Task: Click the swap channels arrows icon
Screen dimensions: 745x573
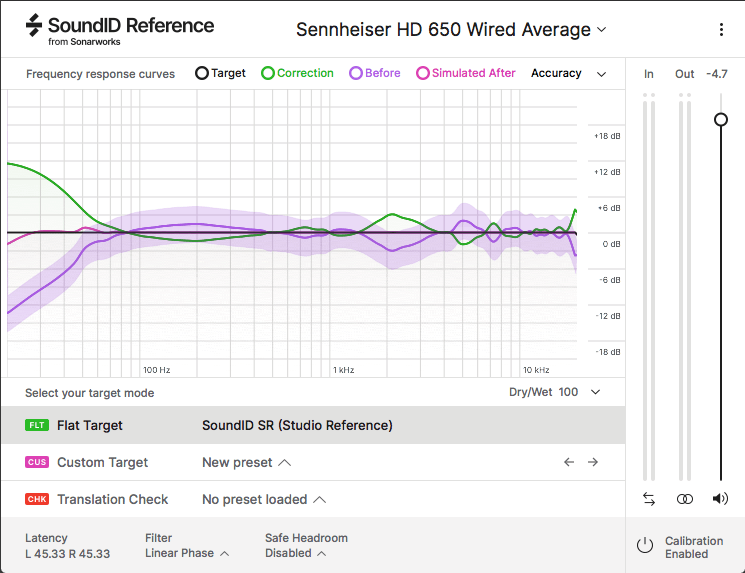Action: coord(649,498)
